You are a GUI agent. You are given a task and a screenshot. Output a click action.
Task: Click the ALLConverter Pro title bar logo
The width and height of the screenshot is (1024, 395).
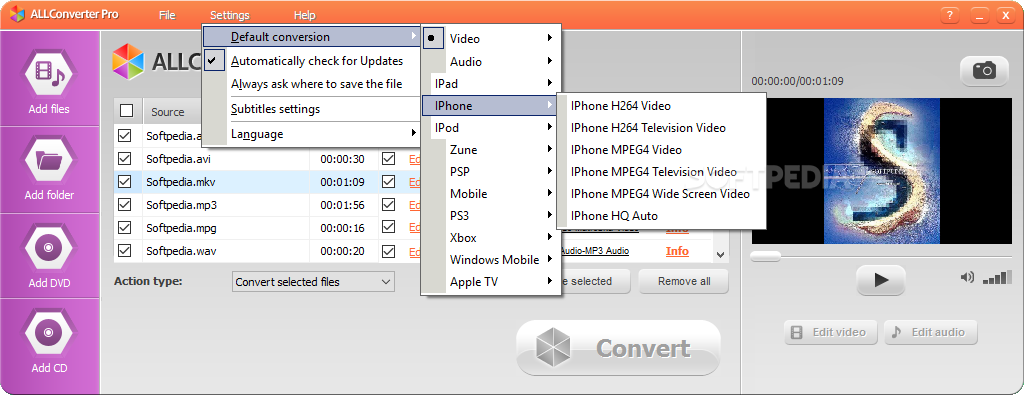pos(16,14)
